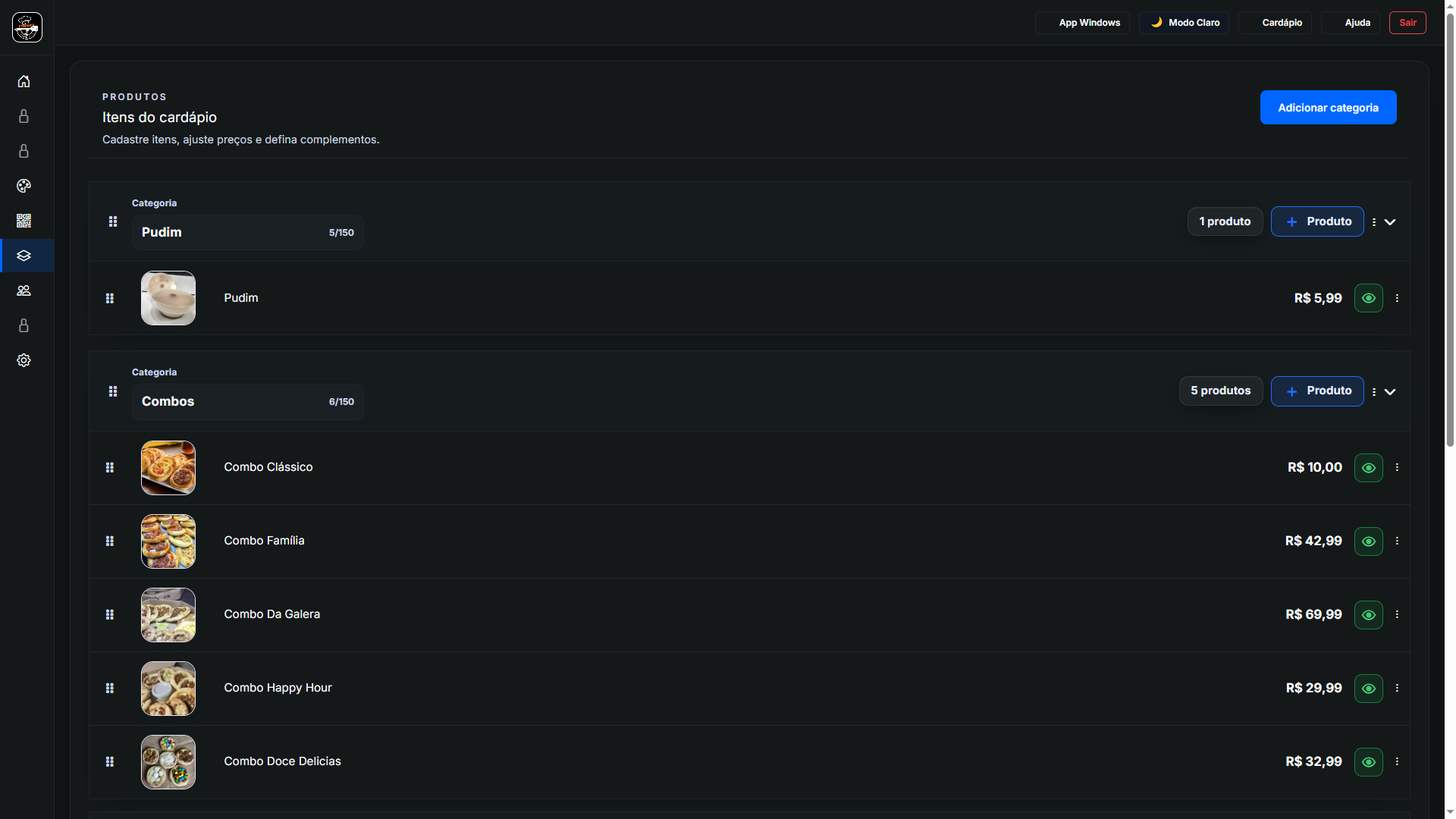Open the Ajuda top menu item

click(1351, 23)
